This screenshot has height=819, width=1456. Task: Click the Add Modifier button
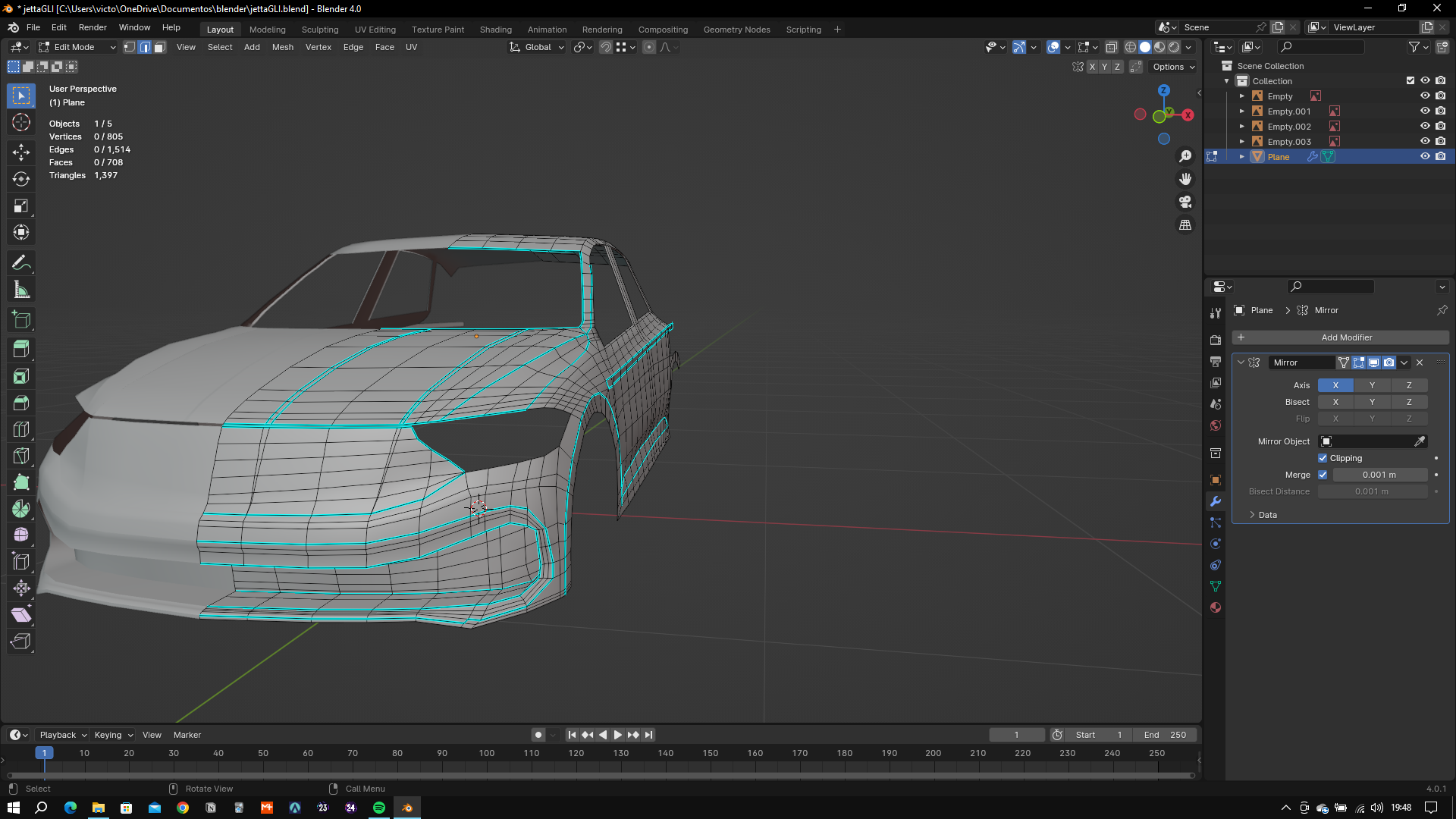point(1340,337)
